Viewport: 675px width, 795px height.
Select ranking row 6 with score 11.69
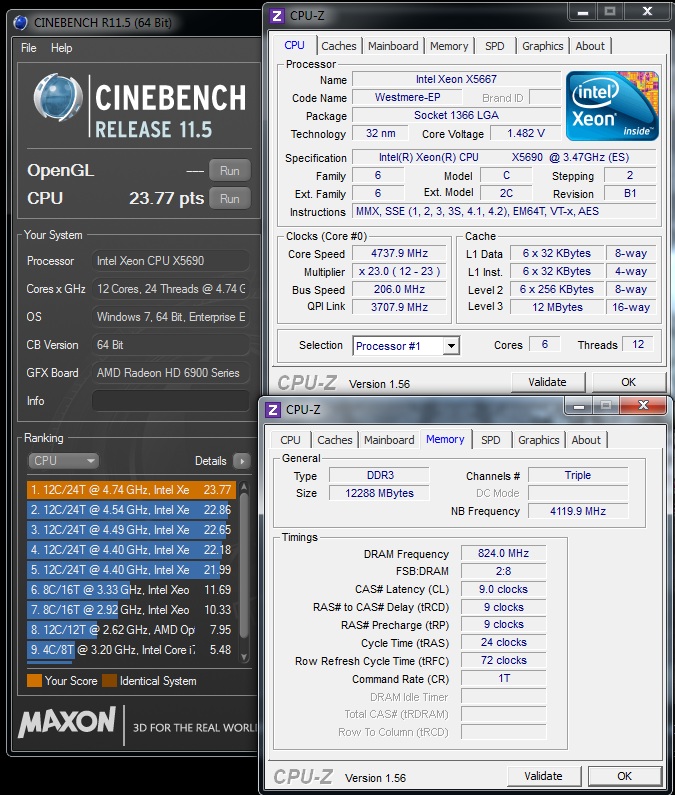coord(131,590)
